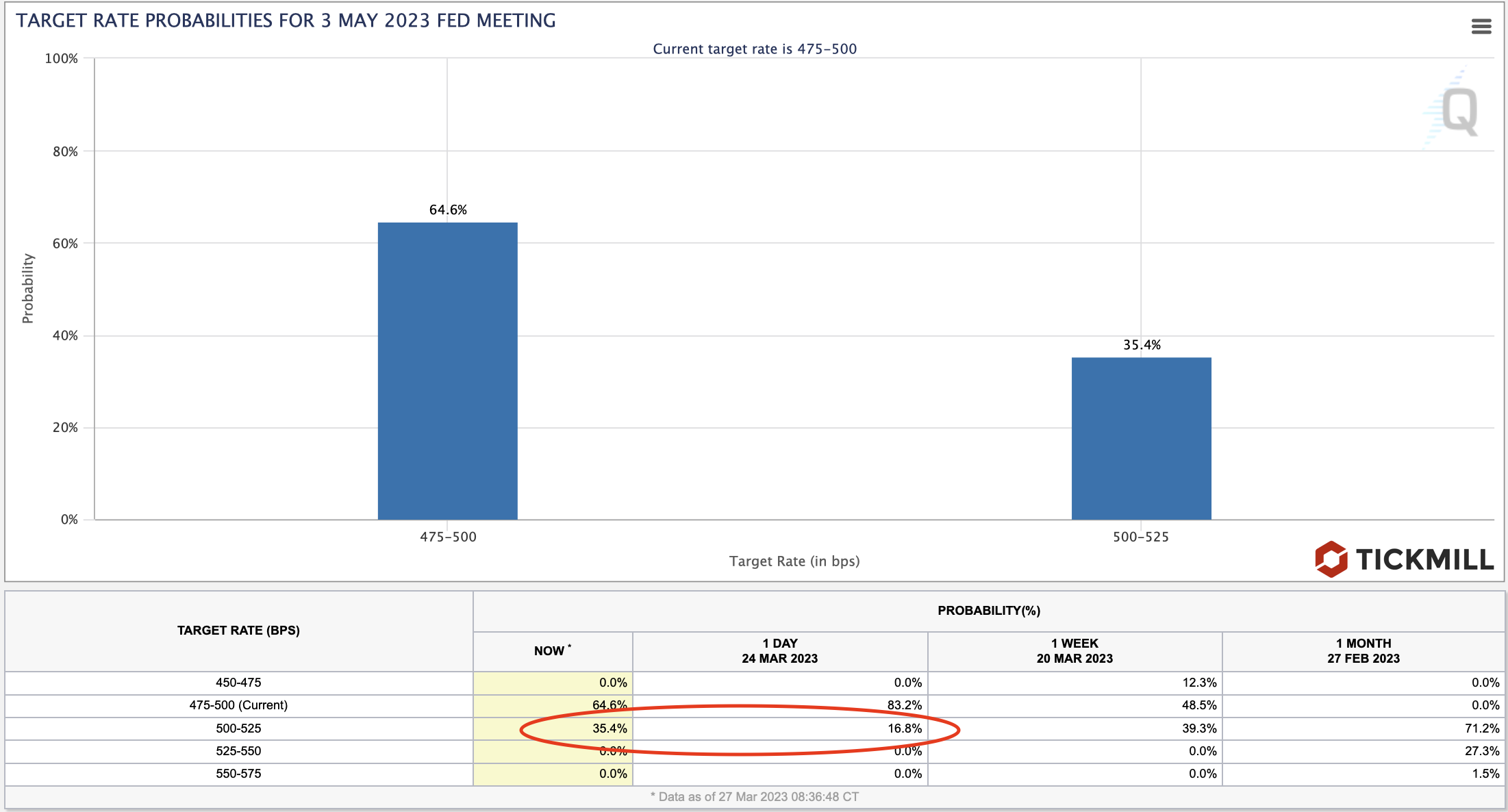Click the QuikStrike Q watermark logo
Screen dimensions: 1508x812
1459,111
